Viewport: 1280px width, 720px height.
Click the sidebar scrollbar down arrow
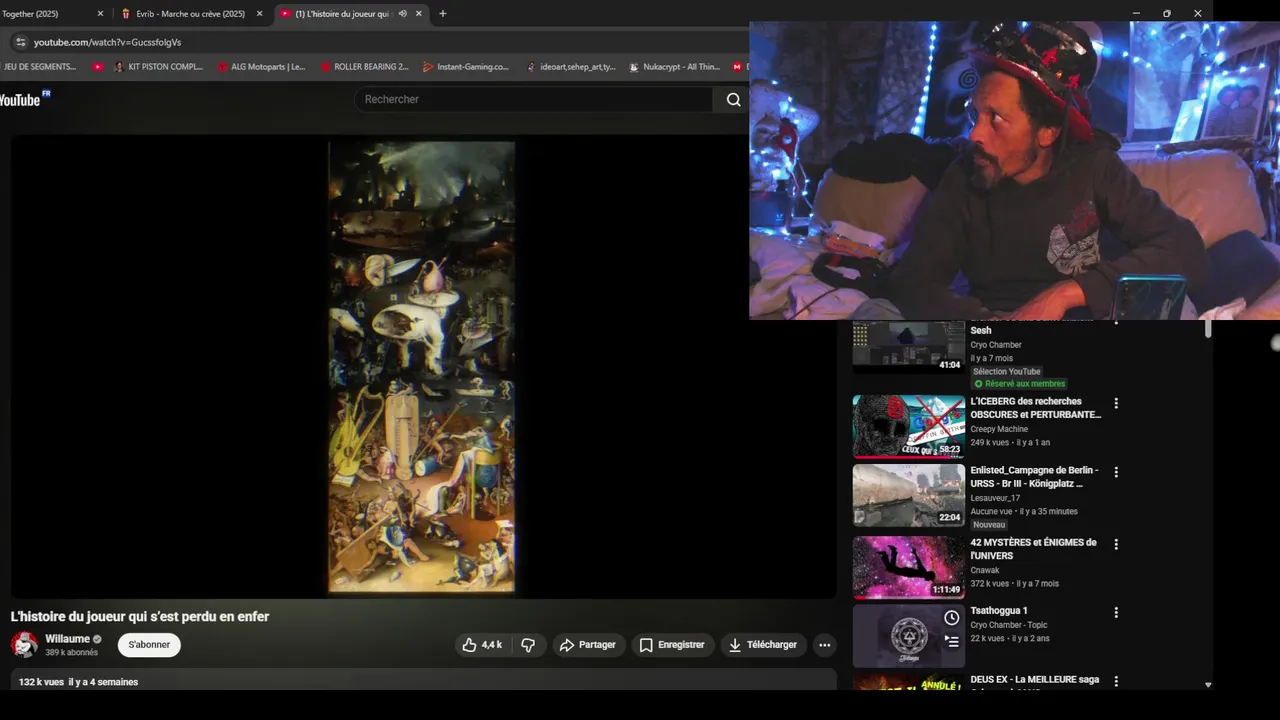coord(1208,685)
